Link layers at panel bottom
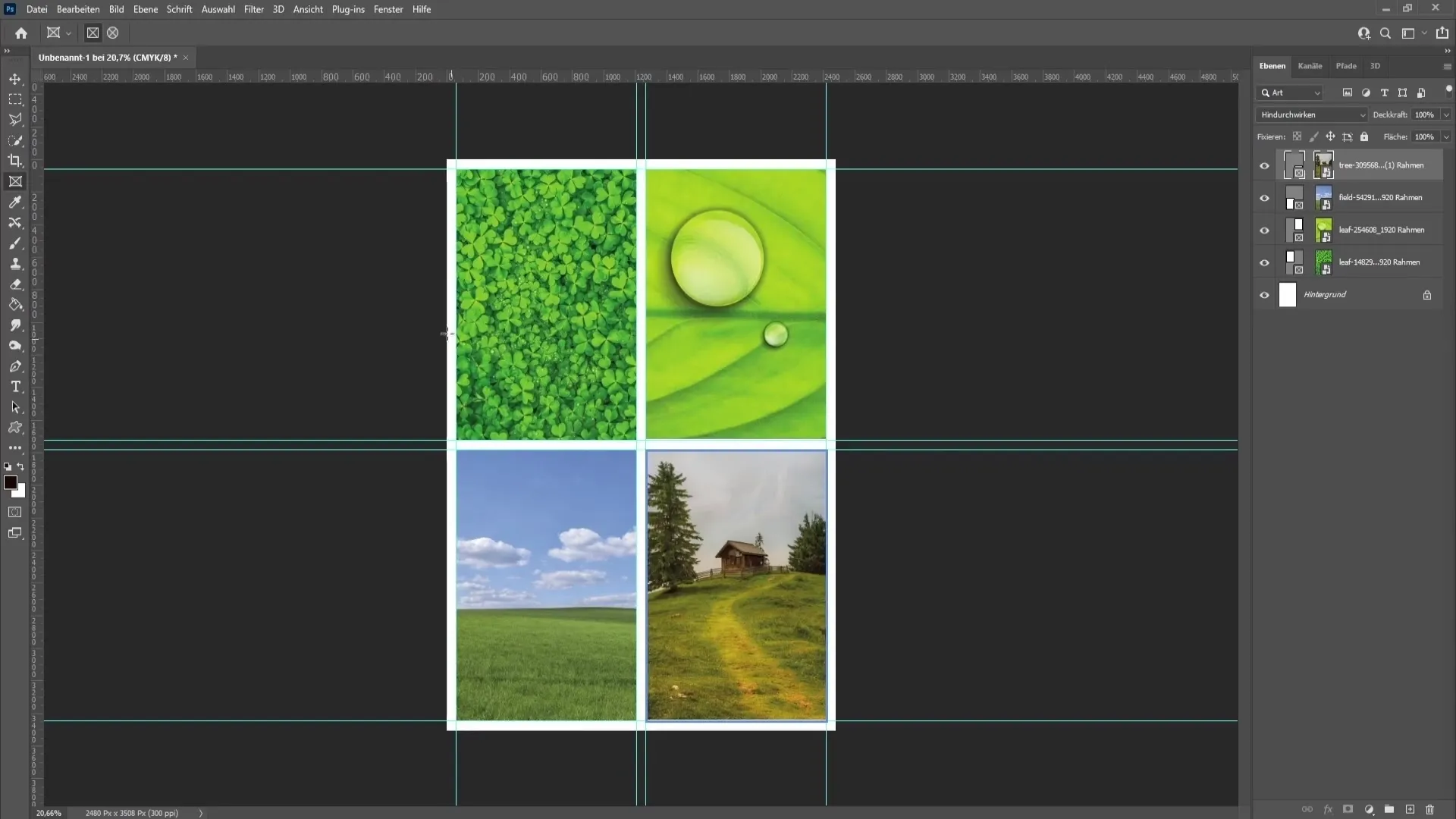1456x819 pixels. (x=1307, y=809)
